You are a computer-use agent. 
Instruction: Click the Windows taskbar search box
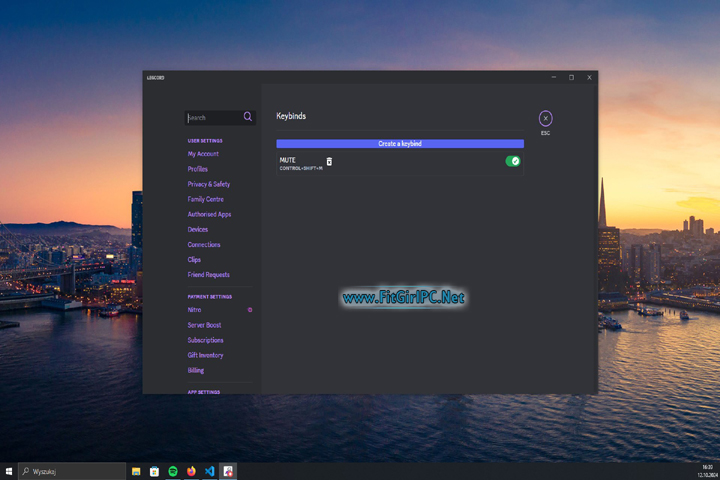point(70,471)
